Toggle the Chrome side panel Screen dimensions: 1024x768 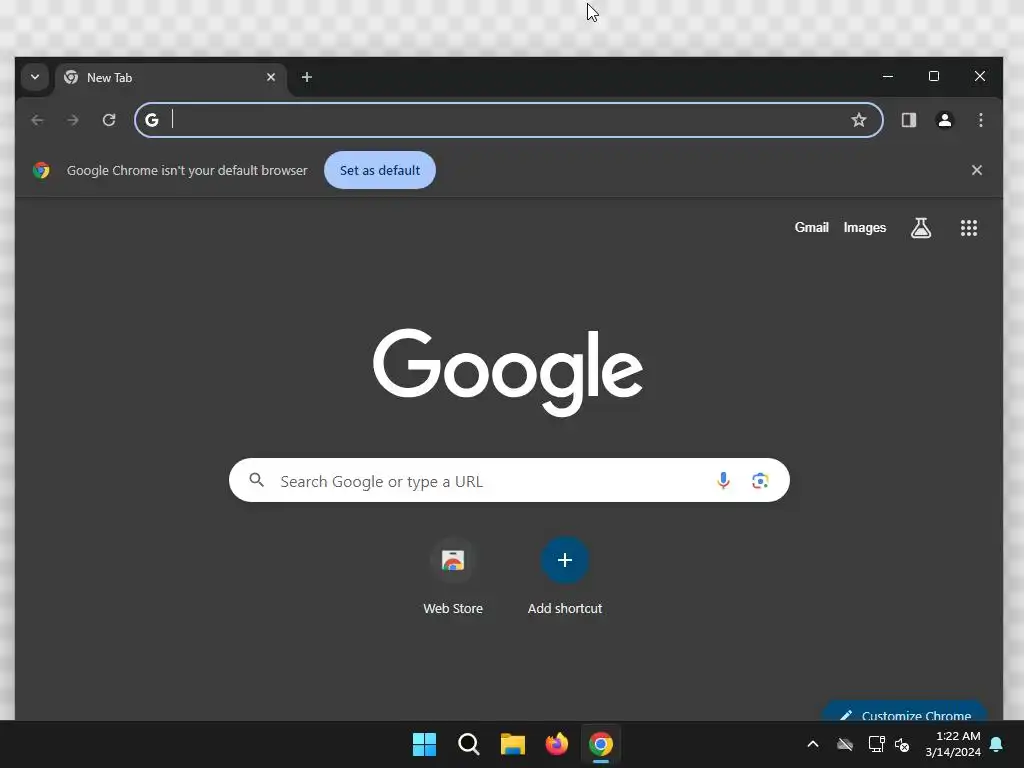tap(908, 120)
